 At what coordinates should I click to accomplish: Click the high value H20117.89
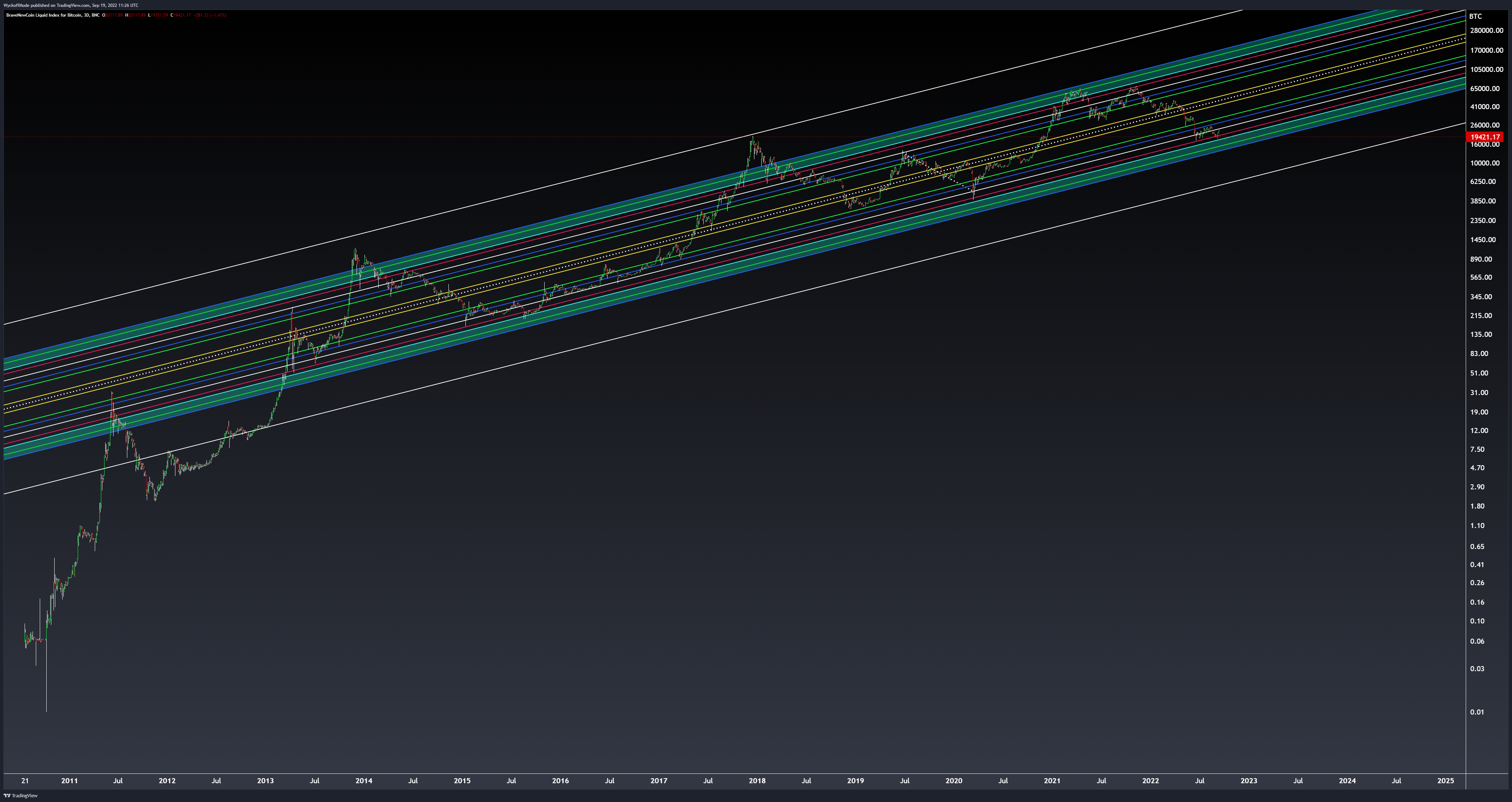[x=136, y=15]
